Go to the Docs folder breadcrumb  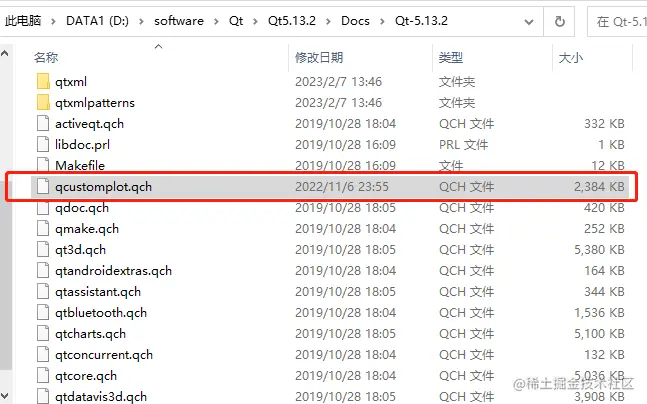tap(355, 21)
